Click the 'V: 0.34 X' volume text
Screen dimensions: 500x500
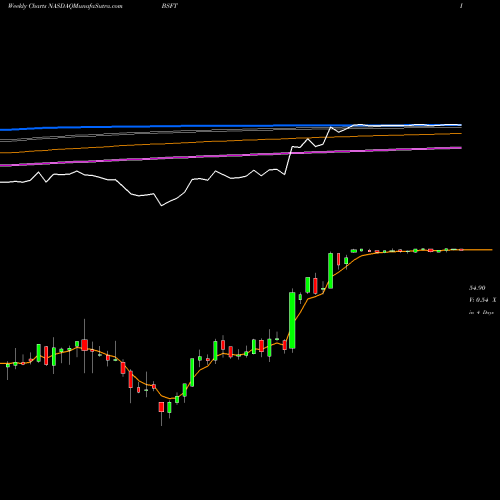click(483, 300)
